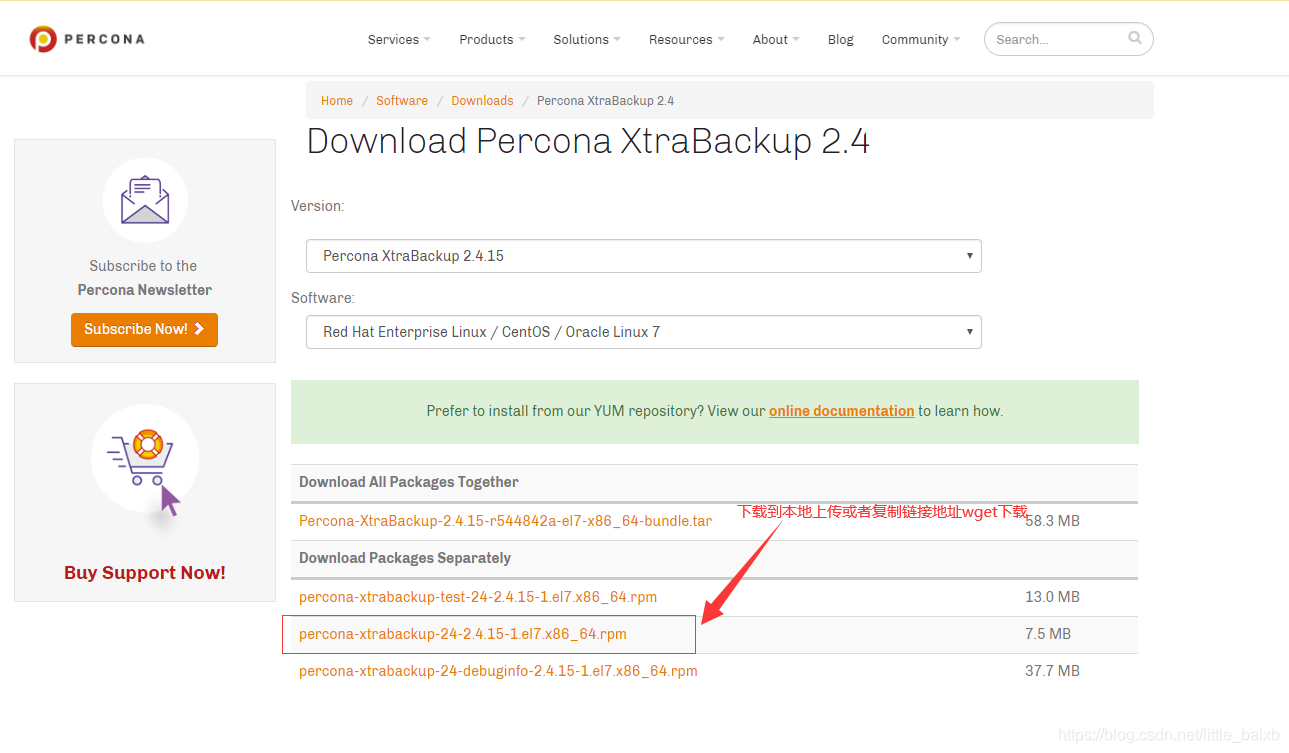Click the 37.7 MB size text
Image resolution: width=1289 pixels, height=753 pixels.
(x=1052, y=671)
